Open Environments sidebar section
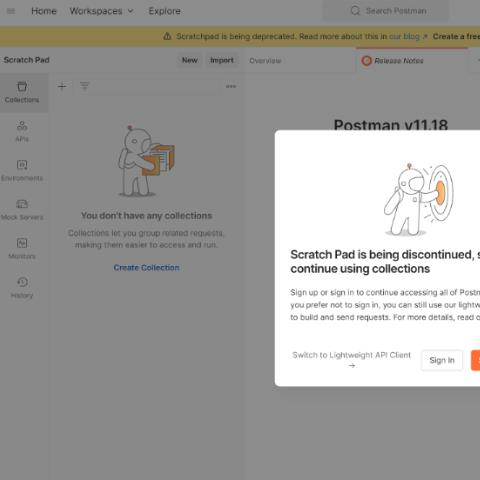Screen dimensions: 480x480 coord(22,171)
